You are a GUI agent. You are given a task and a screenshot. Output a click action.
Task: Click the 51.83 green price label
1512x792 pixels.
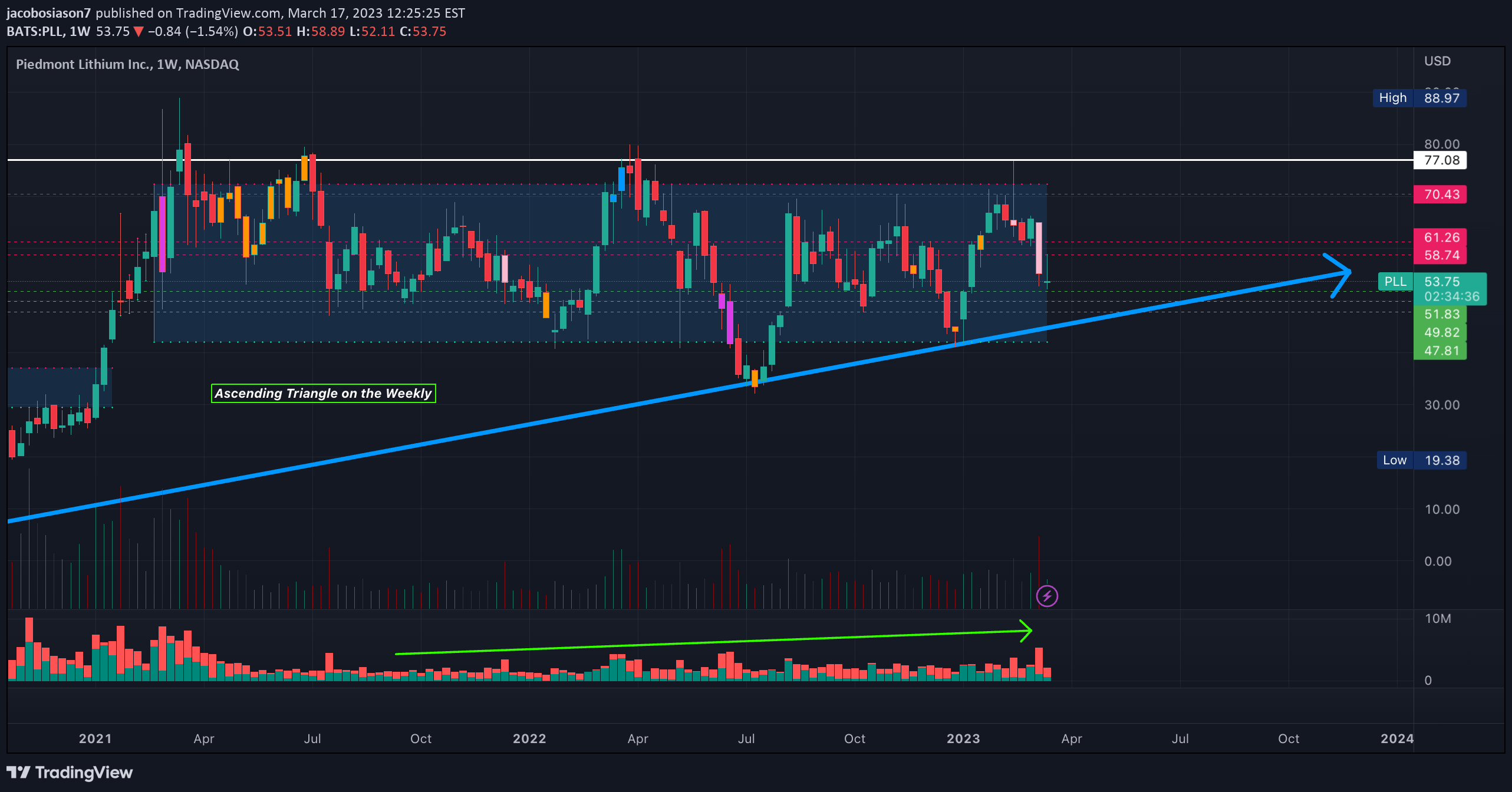(1440, 314)
